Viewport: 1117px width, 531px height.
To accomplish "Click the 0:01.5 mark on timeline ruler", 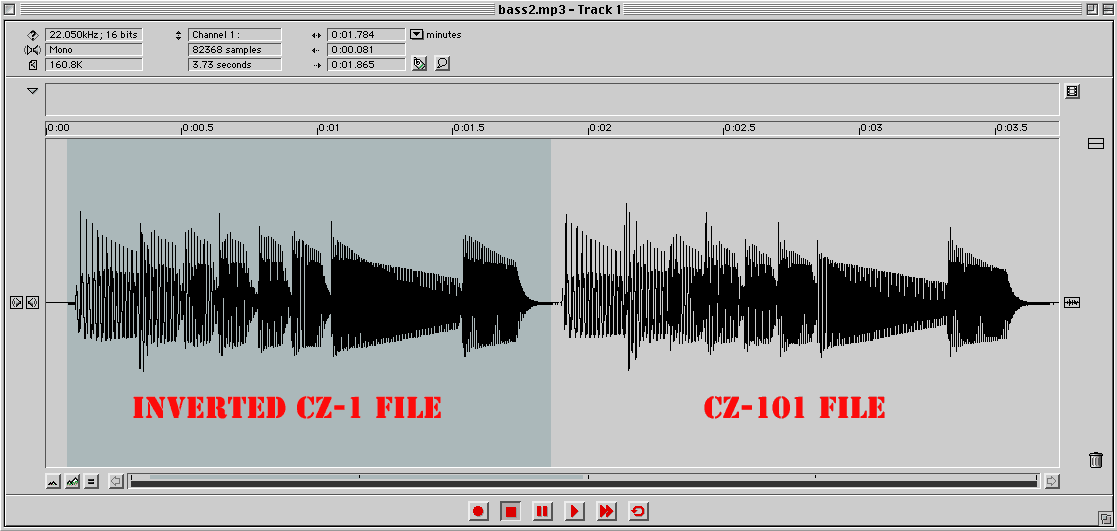I will 468,128.
